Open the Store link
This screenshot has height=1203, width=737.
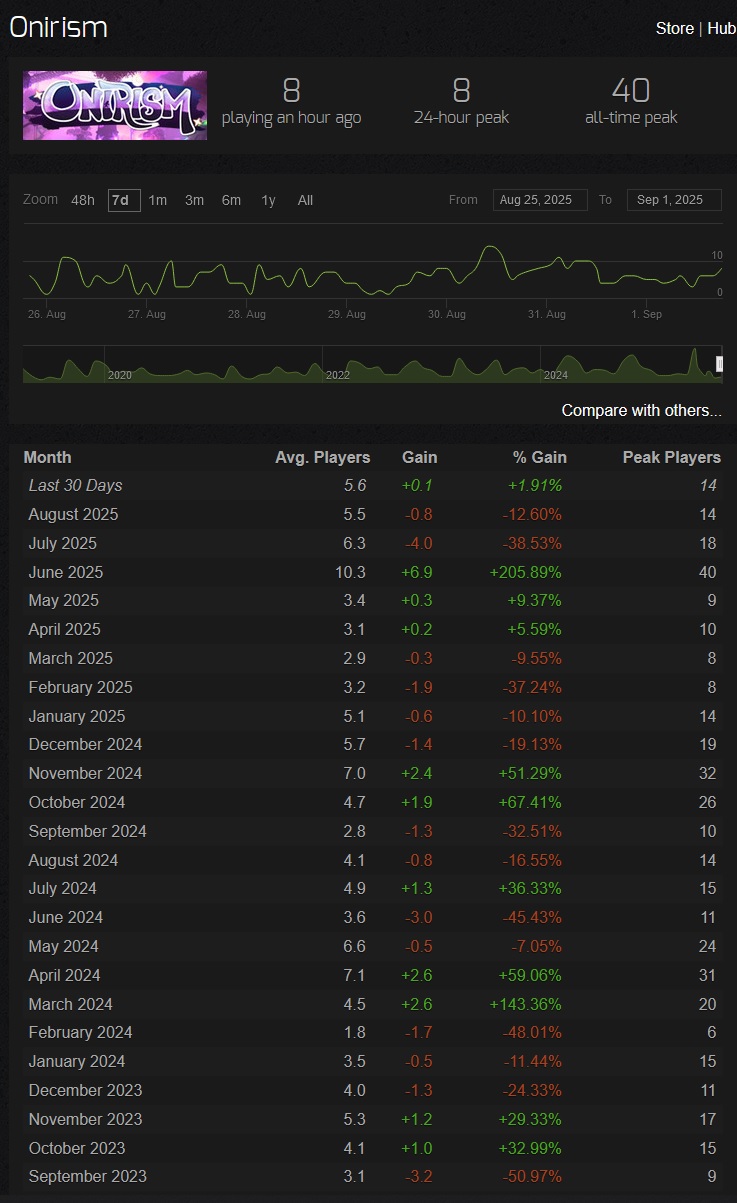[674, 28]
